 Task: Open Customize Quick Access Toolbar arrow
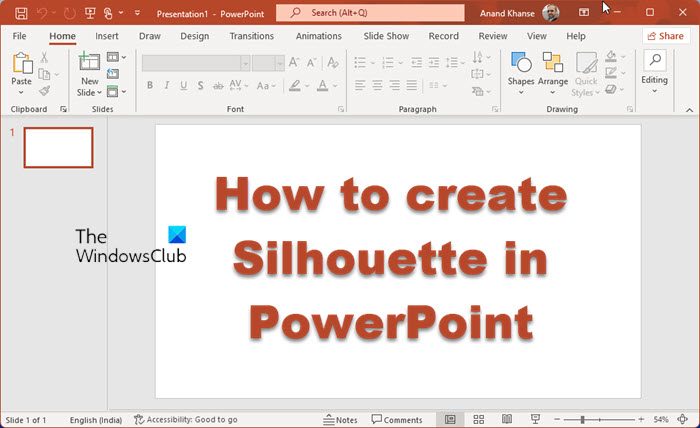click(x=138, y=13)
